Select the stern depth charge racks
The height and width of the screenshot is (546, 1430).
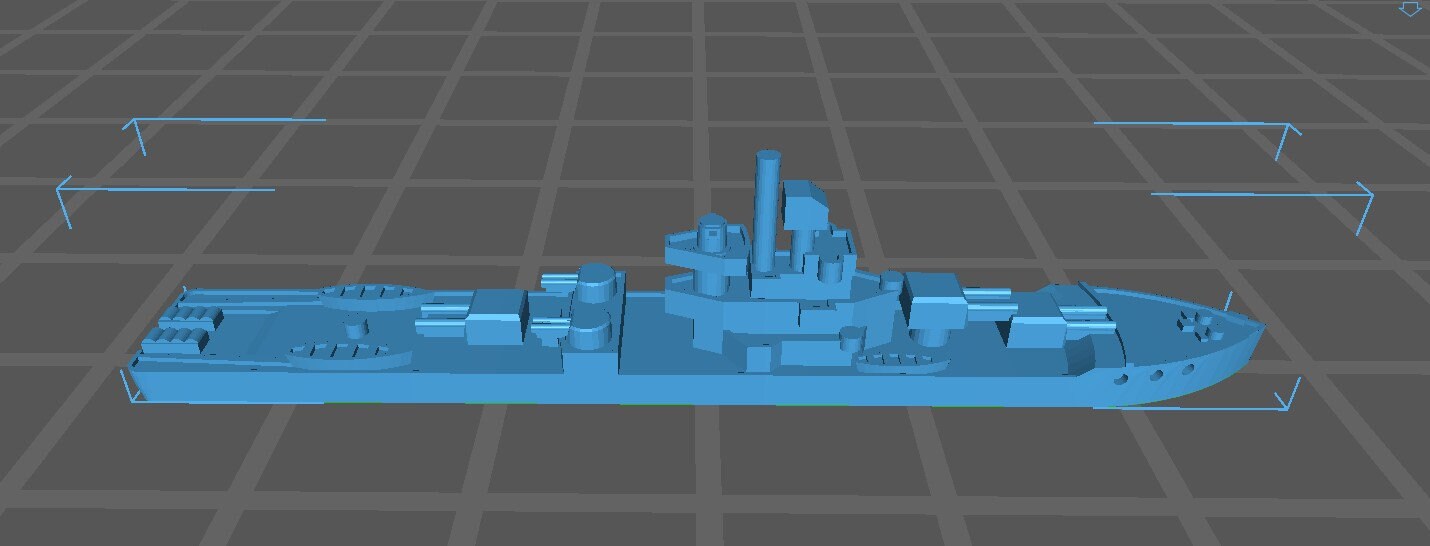(x=181, y=328)
